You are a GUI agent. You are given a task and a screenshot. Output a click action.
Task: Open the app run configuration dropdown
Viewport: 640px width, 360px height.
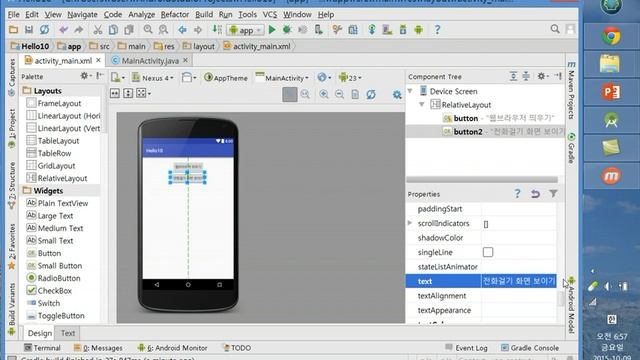tap(245, 30)
